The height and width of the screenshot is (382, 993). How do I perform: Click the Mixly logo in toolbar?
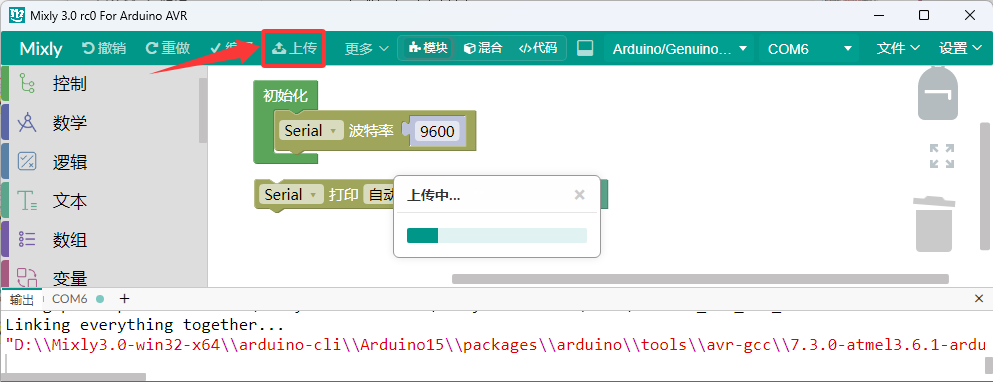point(41,49)
